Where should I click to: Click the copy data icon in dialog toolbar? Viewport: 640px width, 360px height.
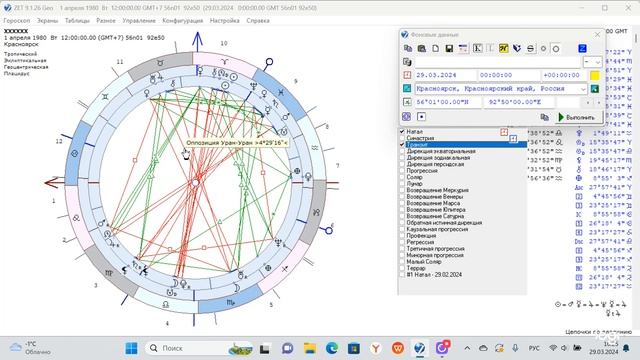[408, 49]
